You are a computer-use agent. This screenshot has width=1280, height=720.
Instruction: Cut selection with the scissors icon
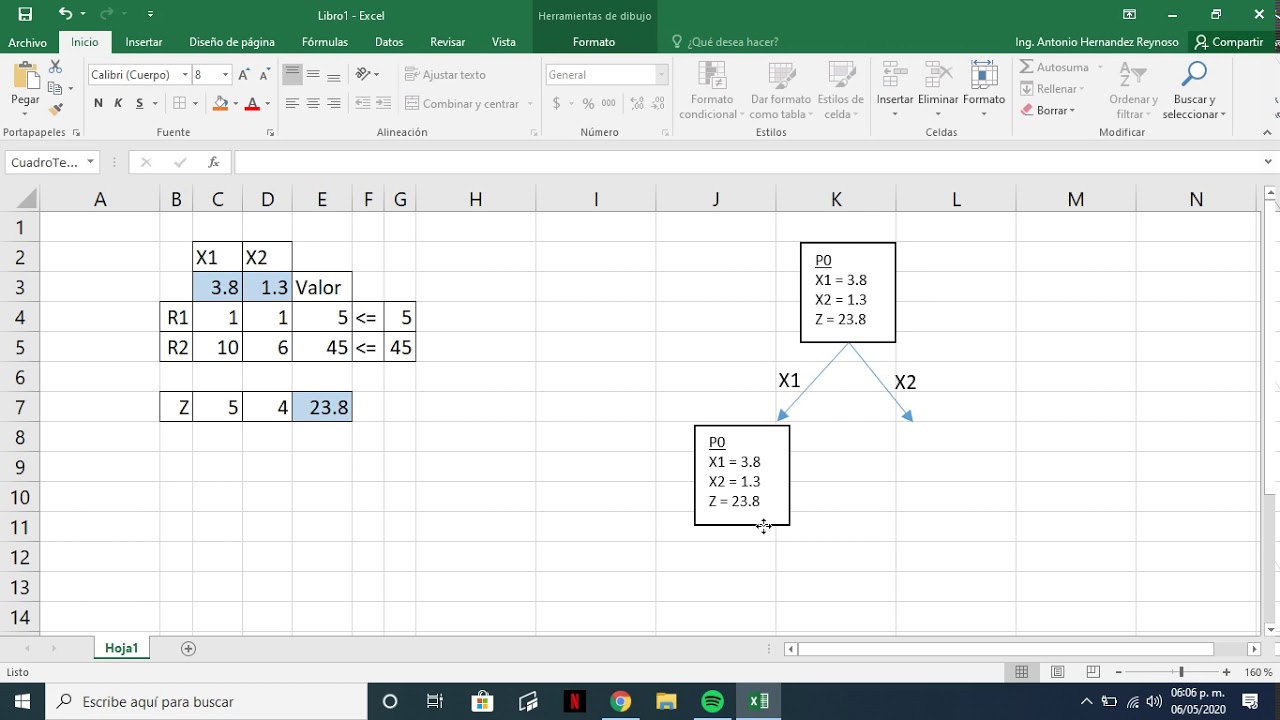[x=56, y=66]
